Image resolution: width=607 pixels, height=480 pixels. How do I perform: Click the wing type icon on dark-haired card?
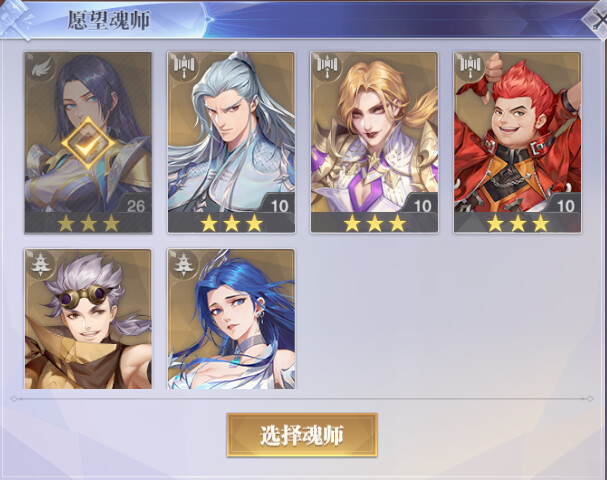tap(41, 68)
